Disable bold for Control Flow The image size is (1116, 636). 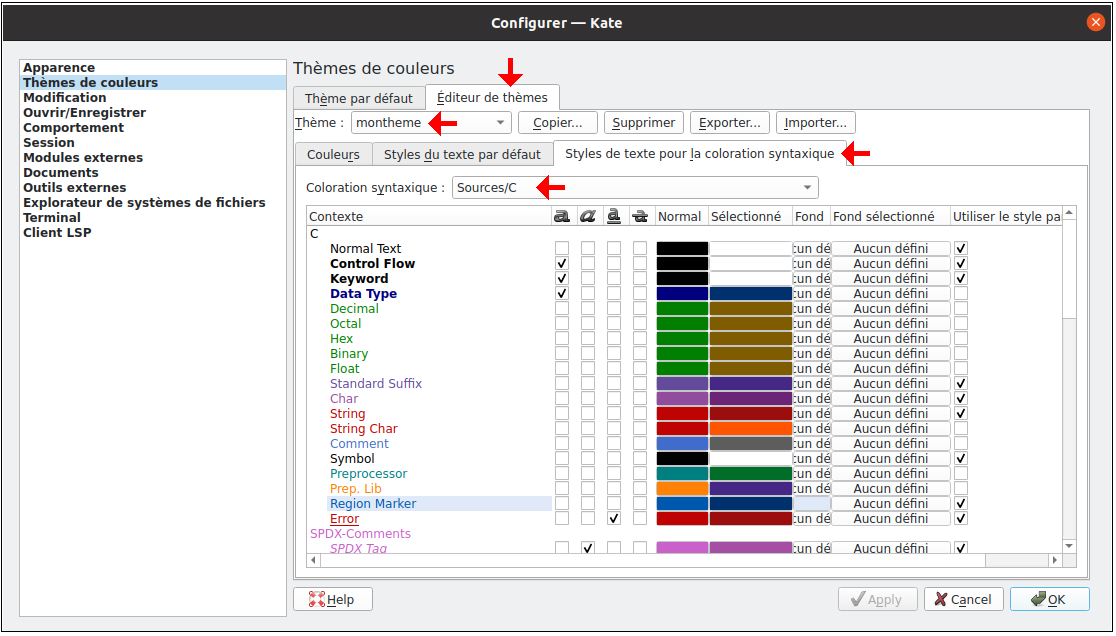pos(562,263)
